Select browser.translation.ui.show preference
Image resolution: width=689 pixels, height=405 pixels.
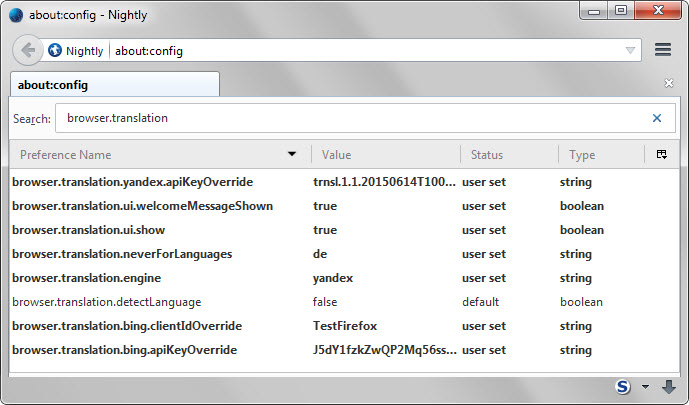pyautogui.click(x=88, y=230)
